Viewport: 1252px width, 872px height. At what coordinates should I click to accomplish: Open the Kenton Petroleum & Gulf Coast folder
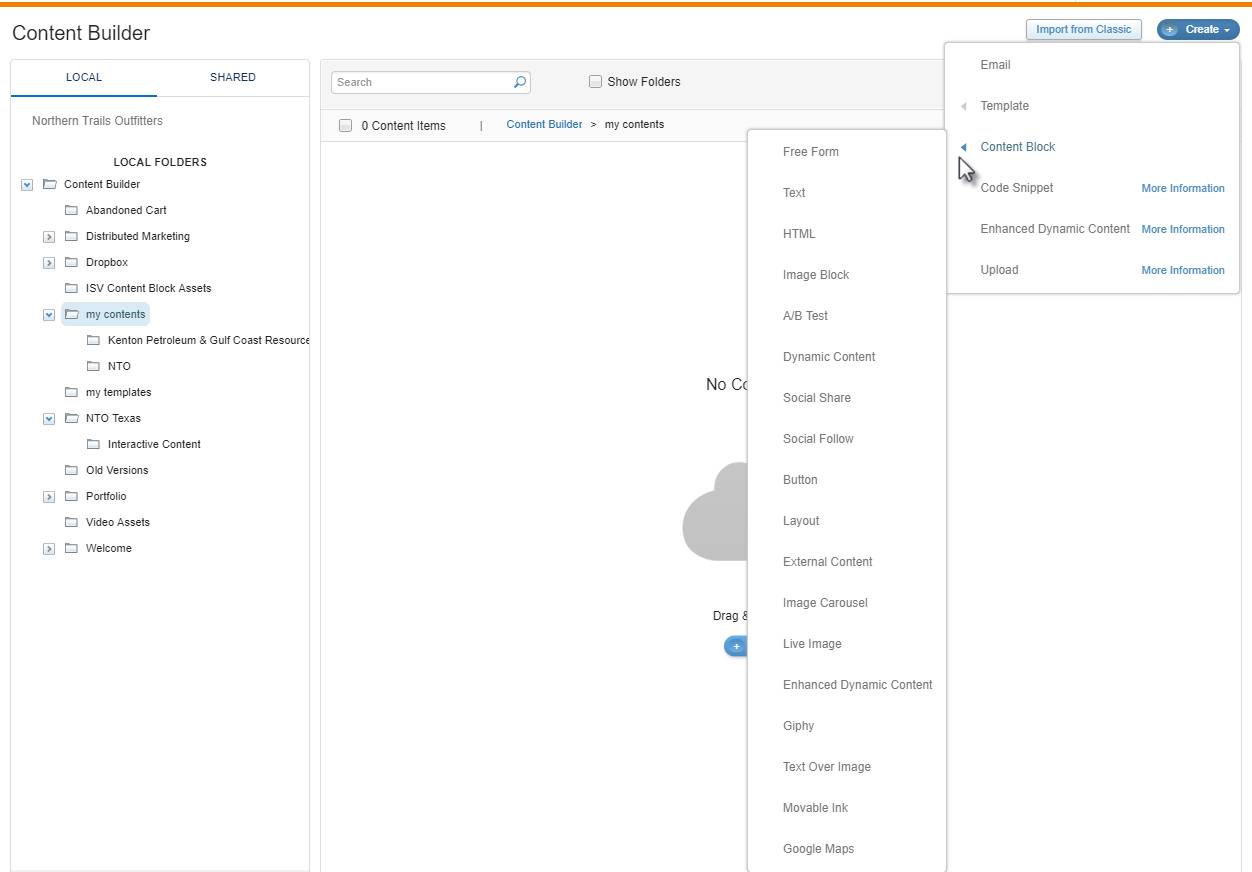point(208,340)
